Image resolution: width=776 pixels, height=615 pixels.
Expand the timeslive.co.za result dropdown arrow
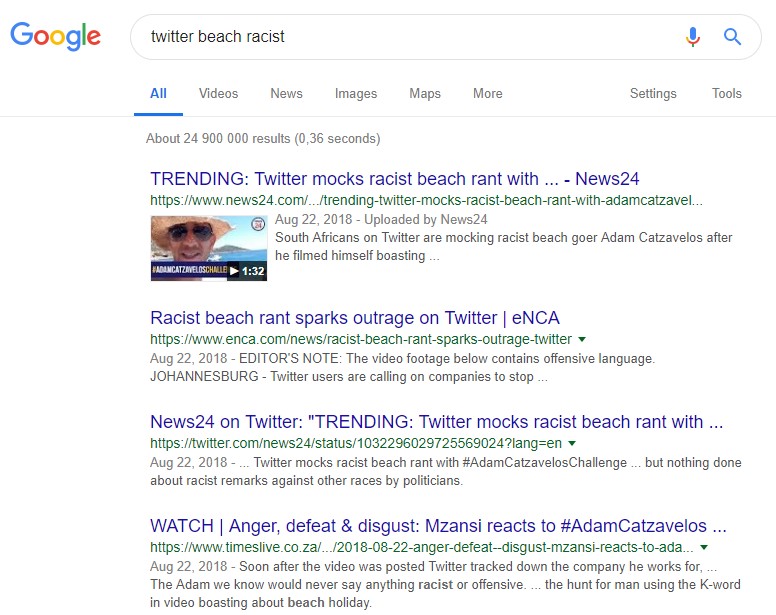pos(704,547)
